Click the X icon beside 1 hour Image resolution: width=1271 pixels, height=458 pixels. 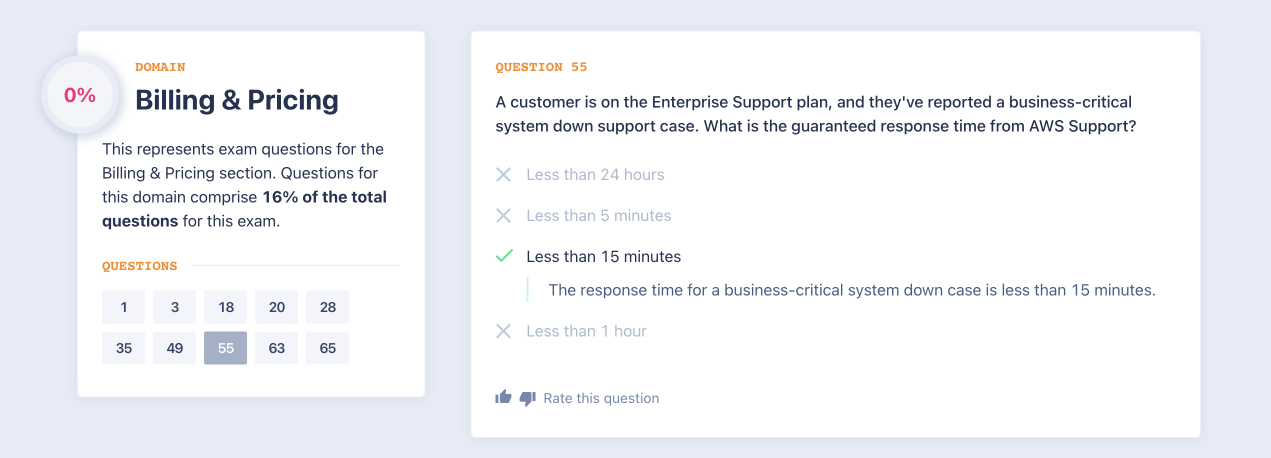(x=504, y=331)
